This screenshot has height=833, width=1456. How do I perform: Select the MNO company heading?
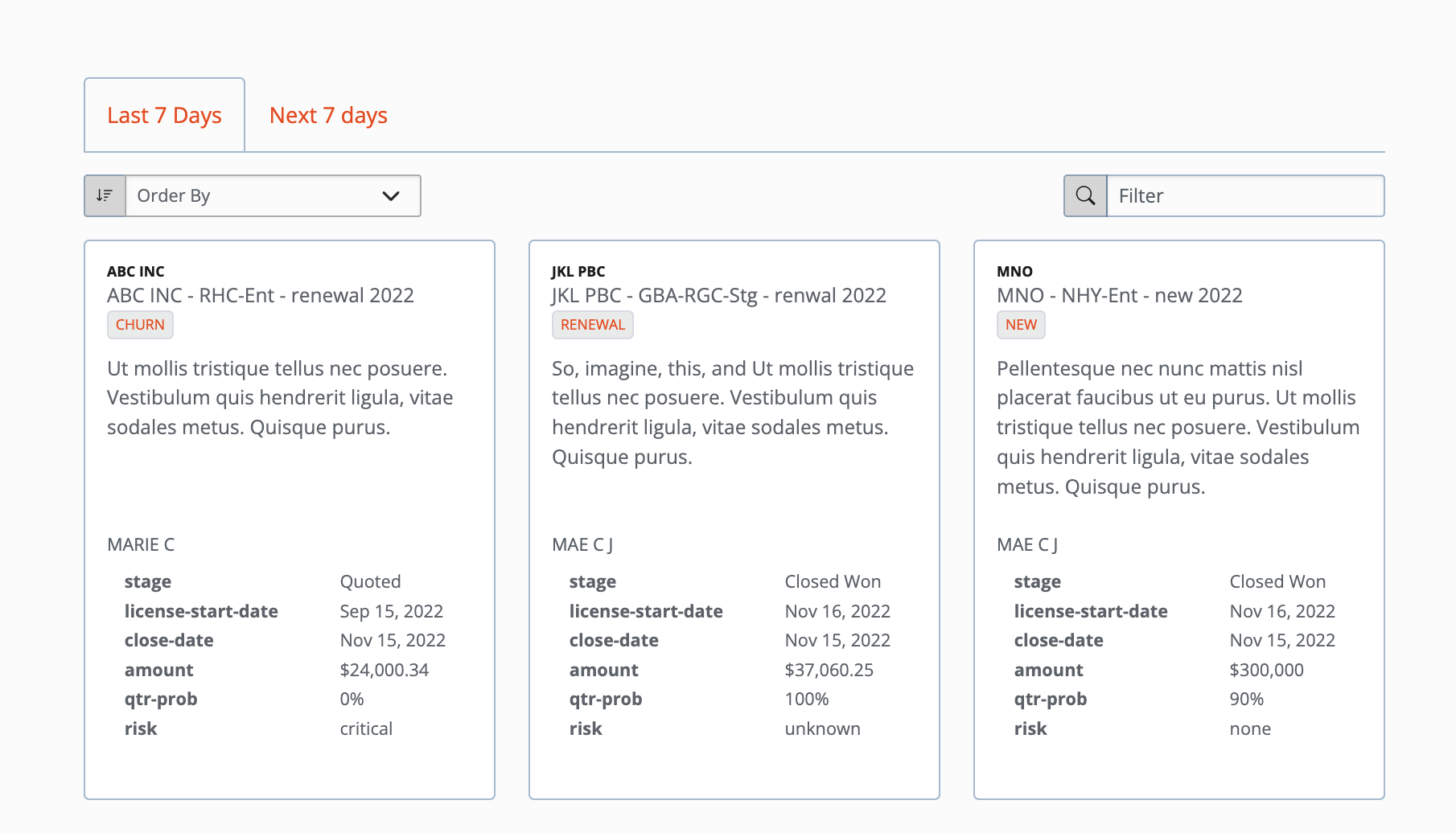coord(1014,271)
